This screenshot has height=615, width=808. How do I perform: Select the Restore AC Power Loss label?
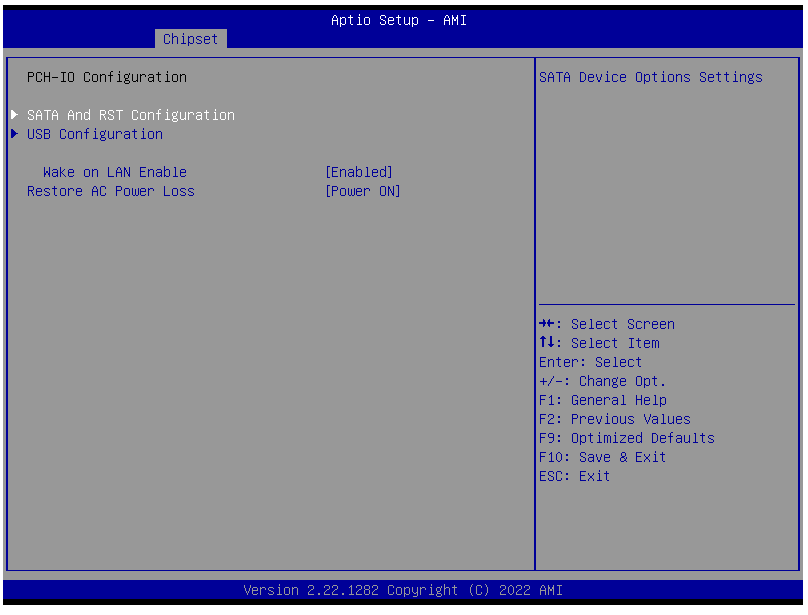[x=111, y=191]
